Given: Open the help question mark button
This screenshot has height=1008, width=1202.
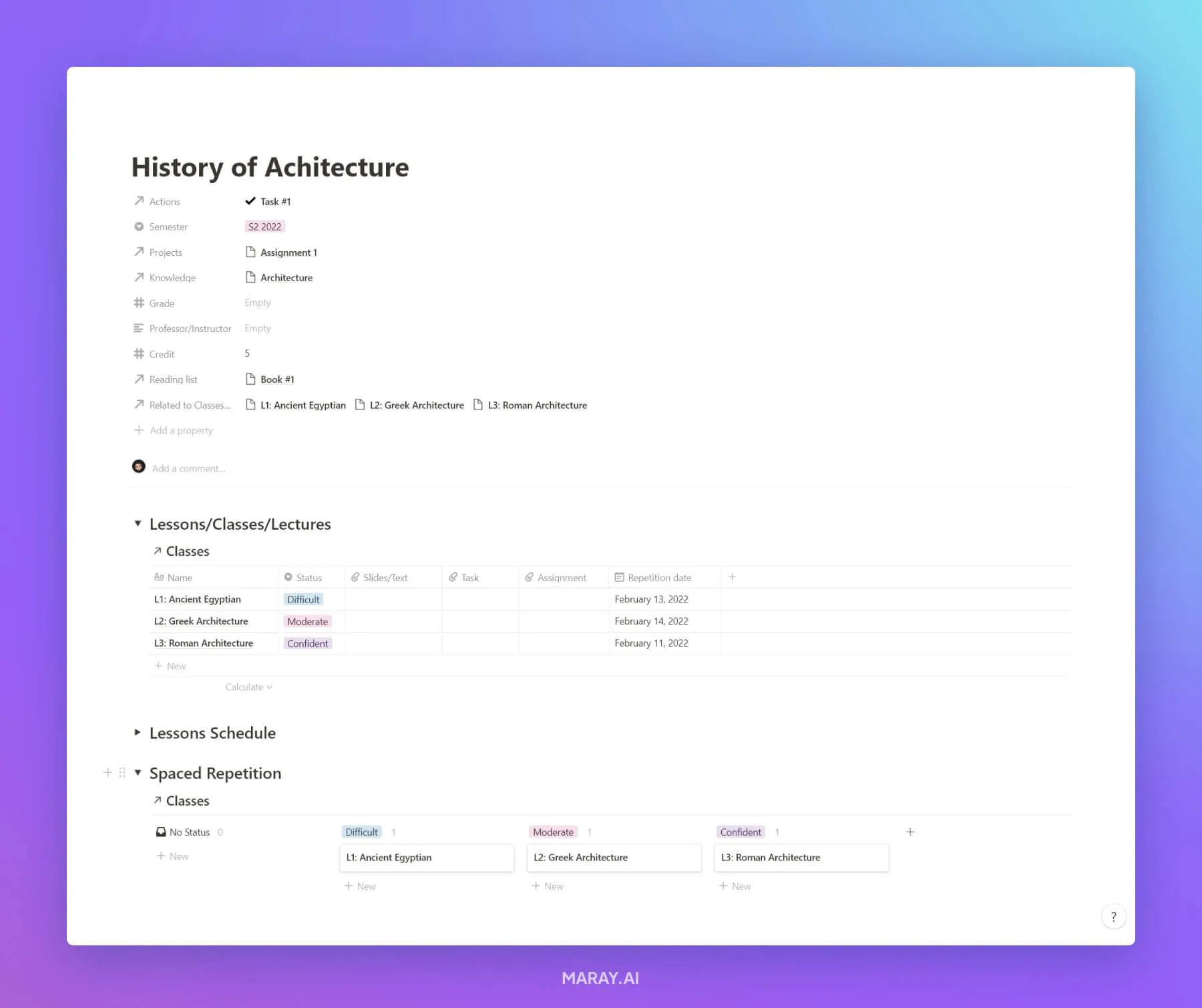Looking at the screenshot, I should pyautogui.click(x=1113, y=916).
